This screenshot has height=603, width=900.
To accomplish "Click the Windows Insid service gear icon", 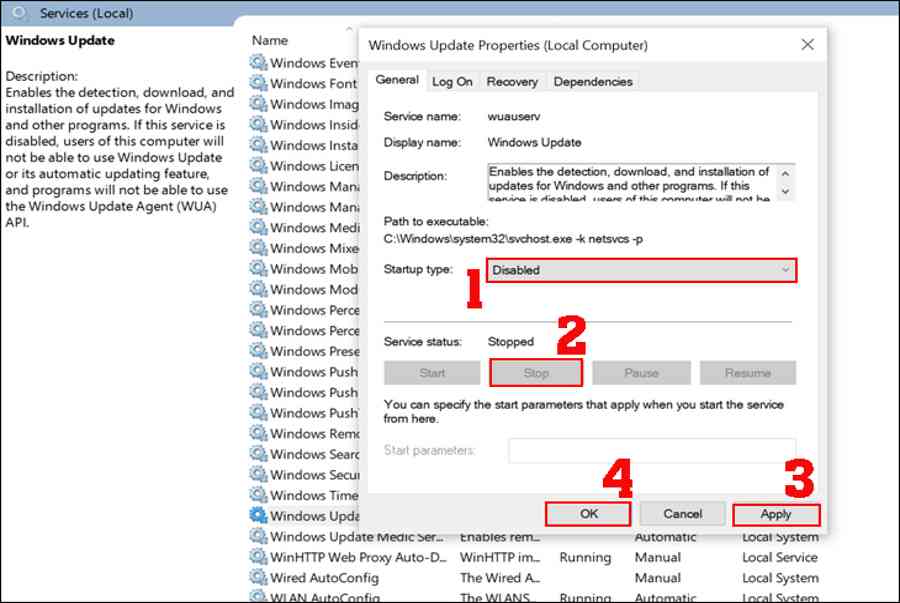I will coord(258,125).
